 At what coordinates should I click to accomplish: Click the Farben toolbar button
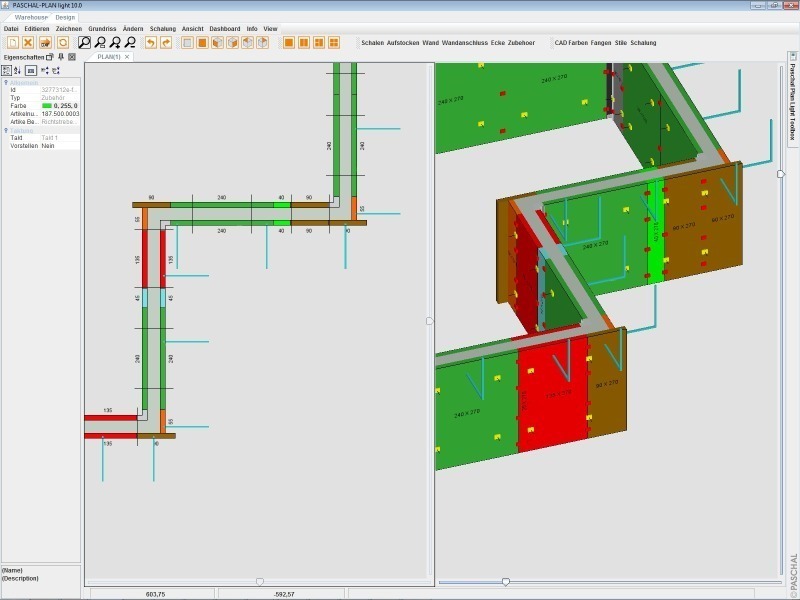click(578, 43)
